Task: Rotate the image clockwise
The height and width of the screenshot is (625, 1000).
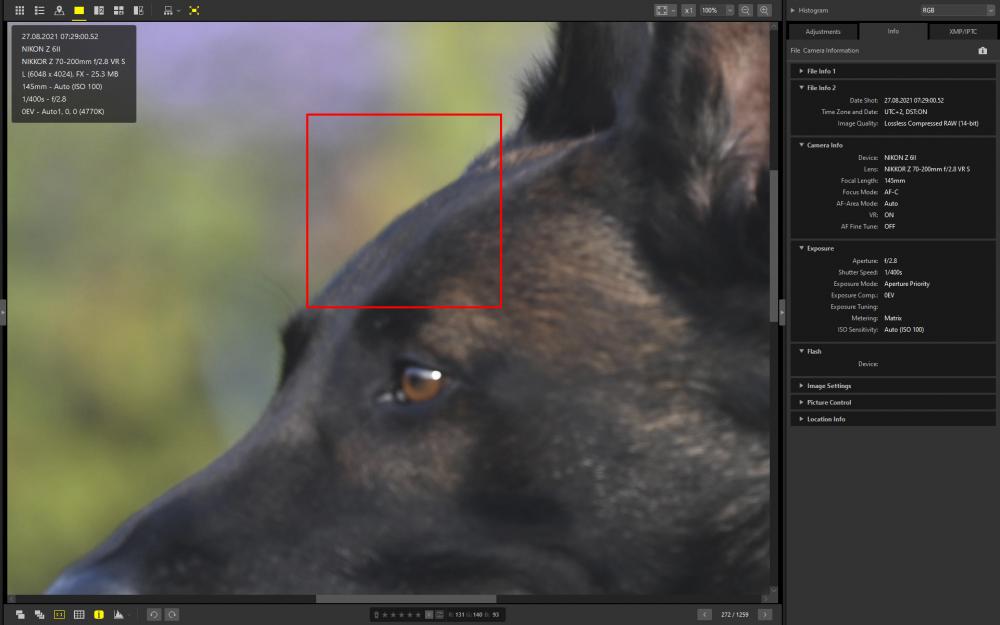Action: (172, 614)
